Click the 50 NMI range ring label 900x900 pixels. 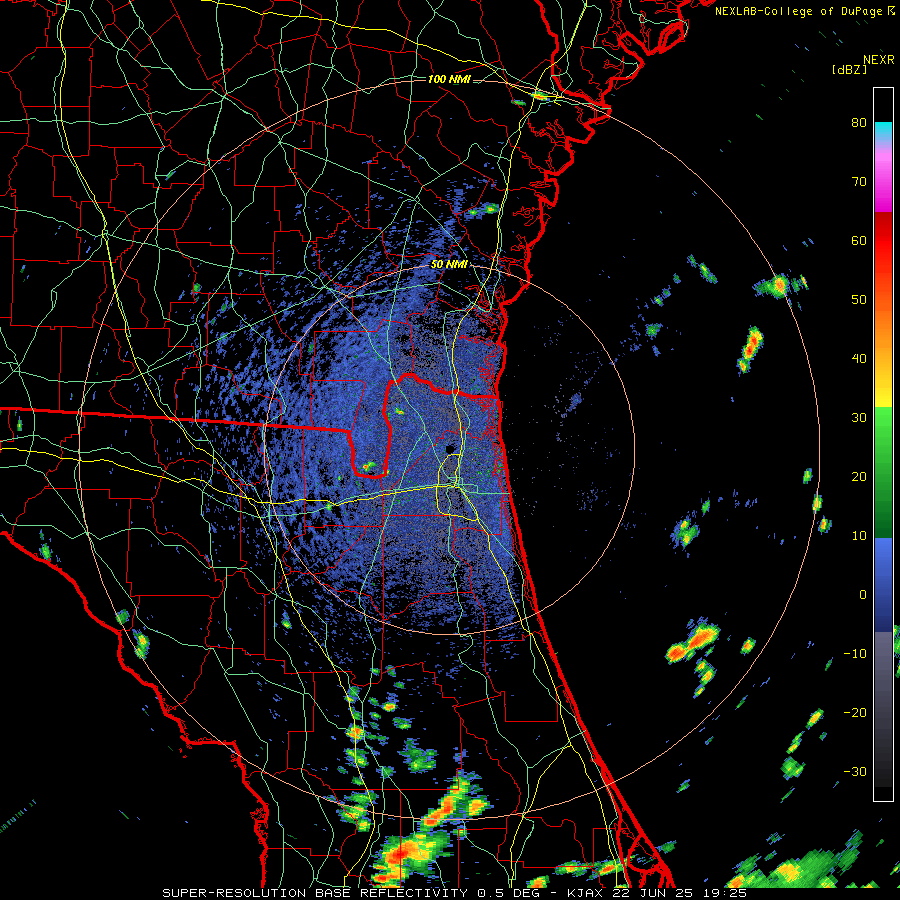449,265
